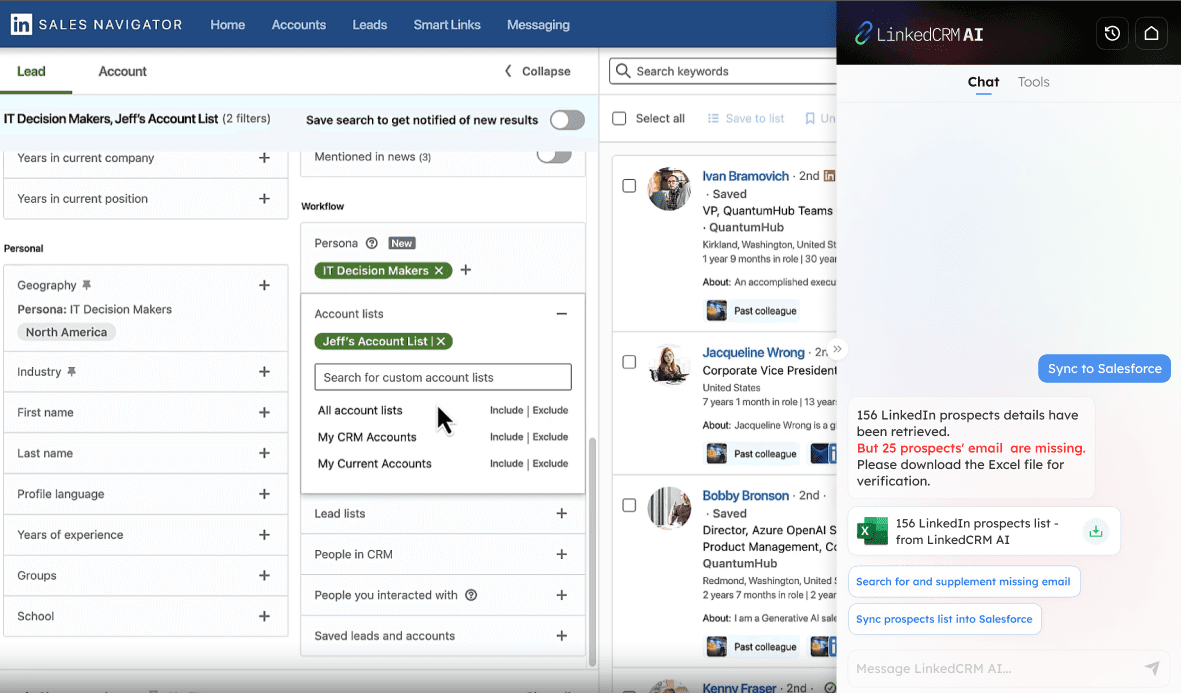This screenshot has width=1181, height=693.
Task: Expand Industry filter
Action: point(264,371)
